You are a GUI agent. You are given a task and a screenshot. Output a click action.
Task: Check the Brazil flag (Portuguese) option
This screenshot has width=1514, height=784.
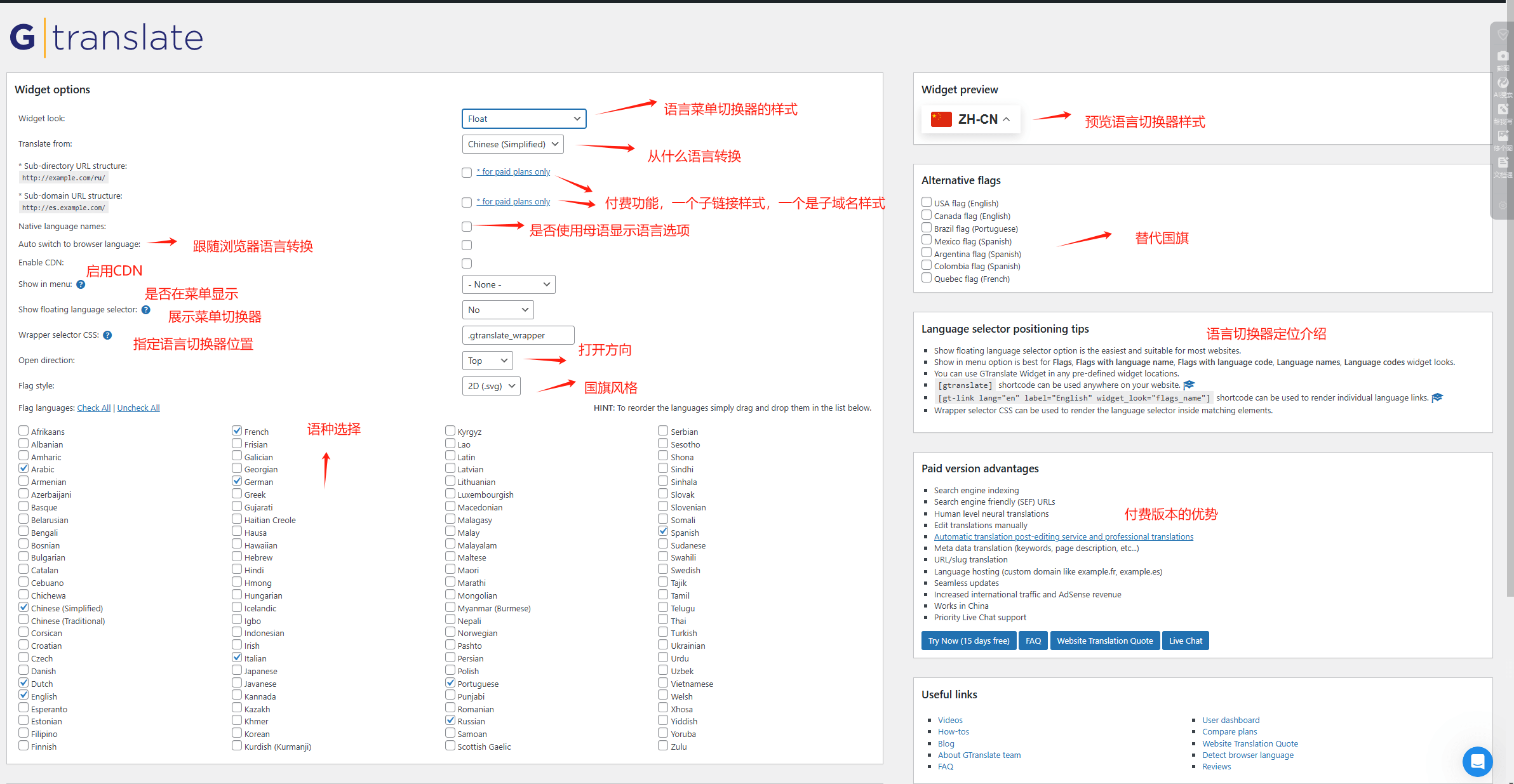coord(927,227)
